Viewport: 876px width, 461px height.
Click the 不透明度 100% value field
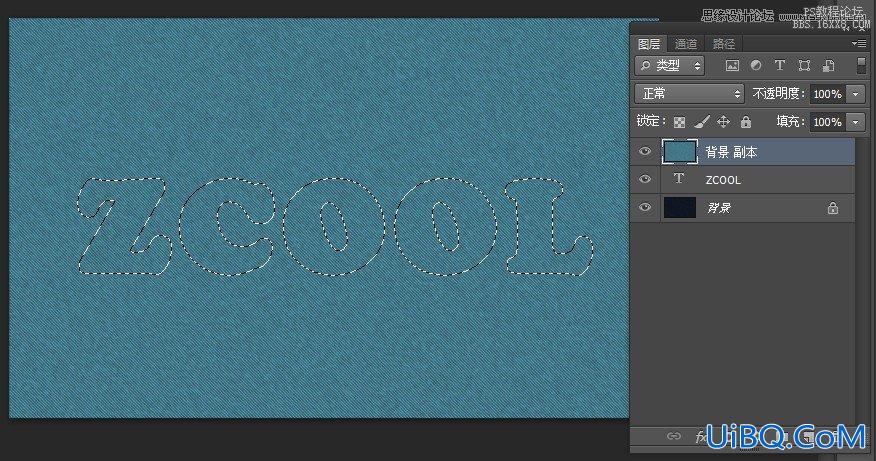point(828,94)
